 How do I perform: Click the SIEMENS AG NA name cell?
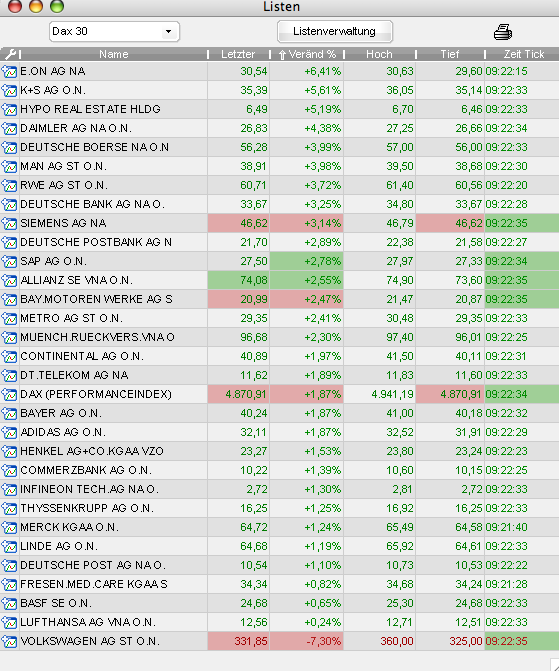(113, 223)
